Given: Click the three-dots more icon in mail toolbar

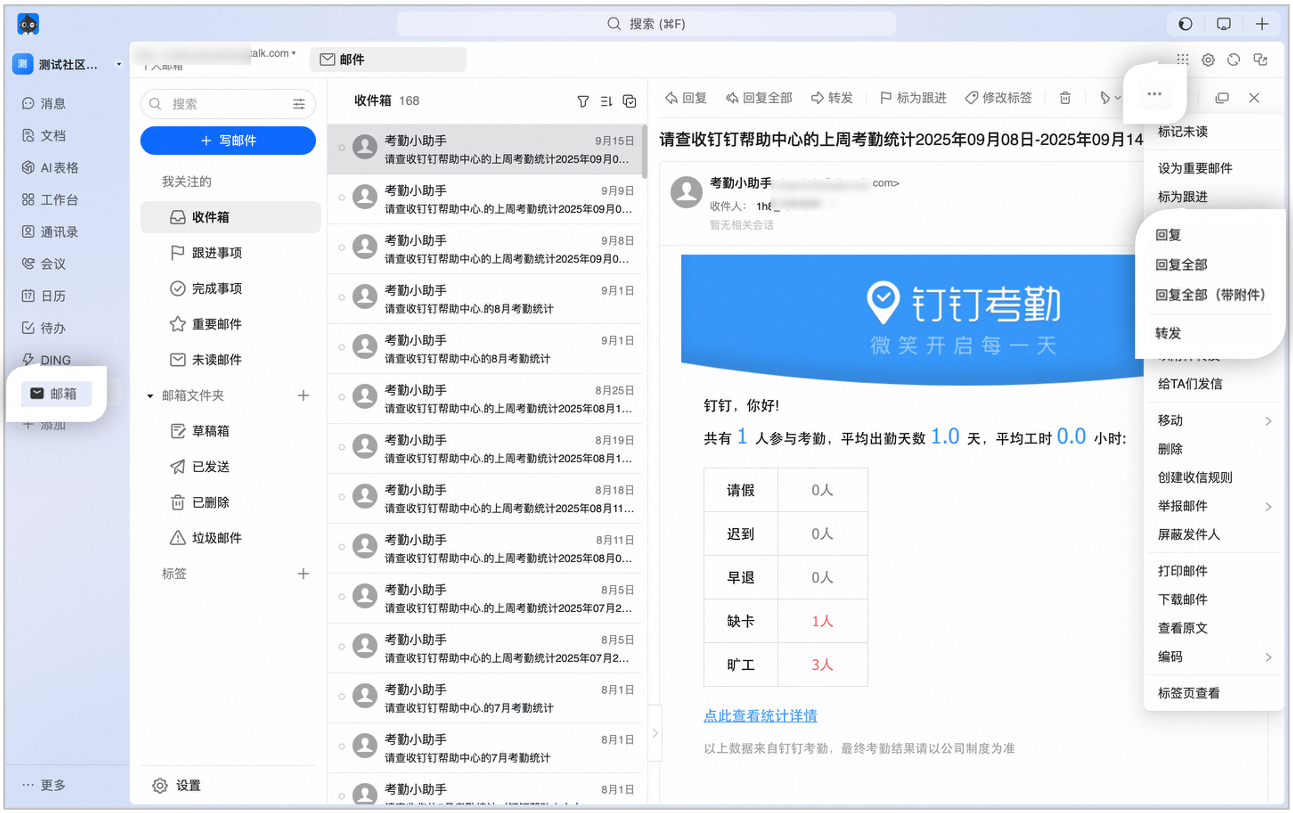Looking at the screenshot, I should pos(1155,94).
